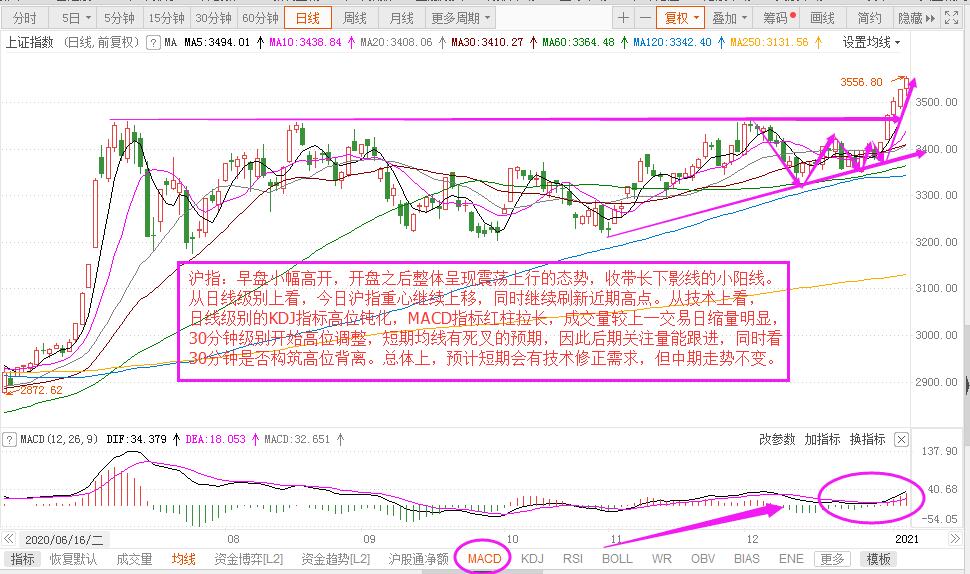Expand the side panel with the right-edge arrow
The height and width of the screenshot is (574, 970).
(x=967, y=385)
